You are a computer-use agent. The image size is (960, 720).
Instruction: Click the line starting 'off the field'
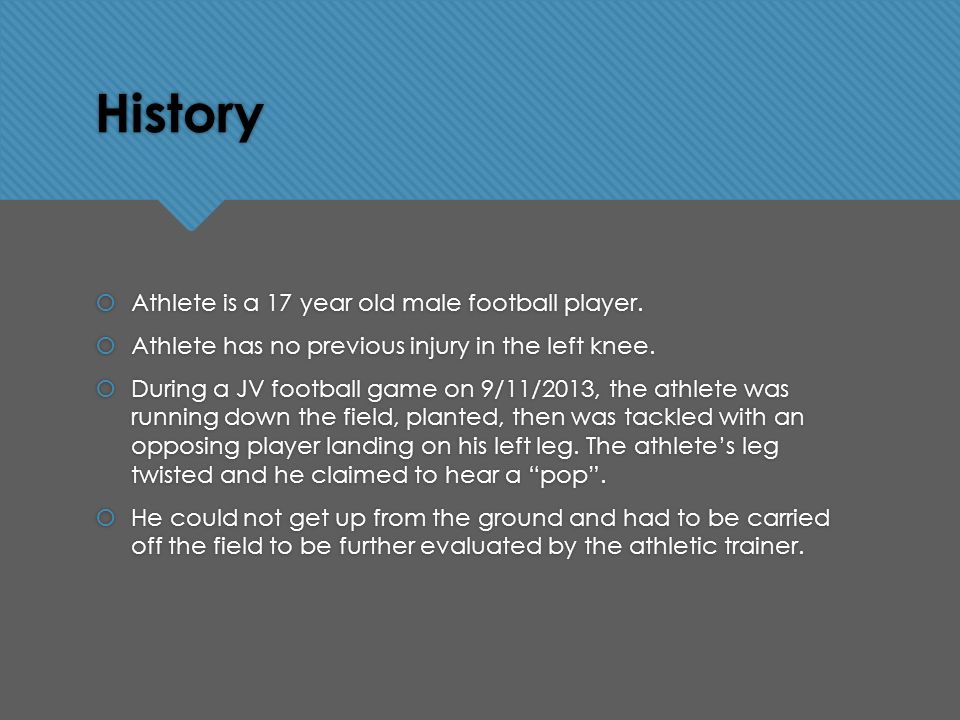pyautogui.click(x=467, y=546)
